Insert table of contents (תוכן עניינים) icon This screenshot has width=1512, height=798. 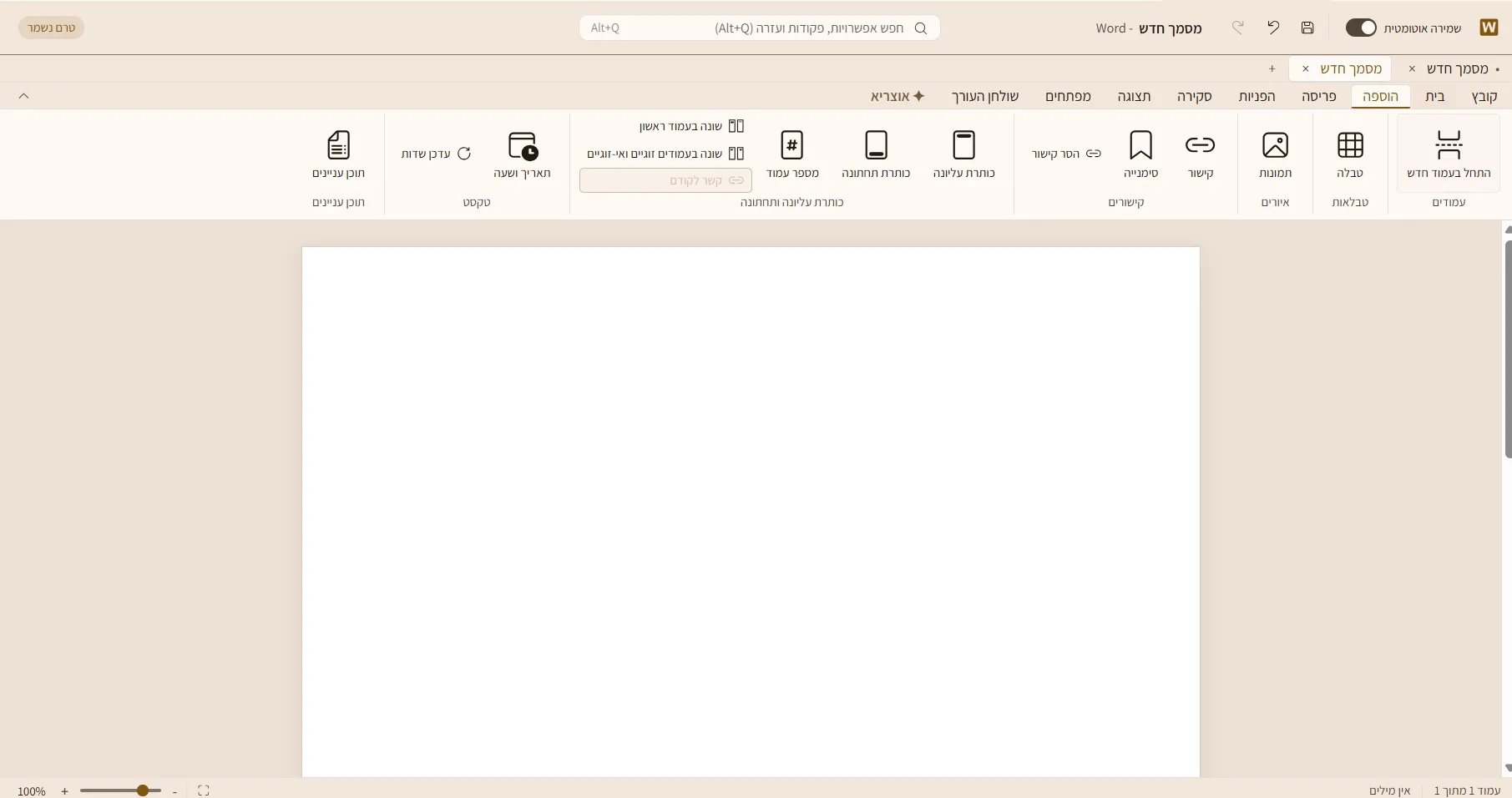point(338,144)
